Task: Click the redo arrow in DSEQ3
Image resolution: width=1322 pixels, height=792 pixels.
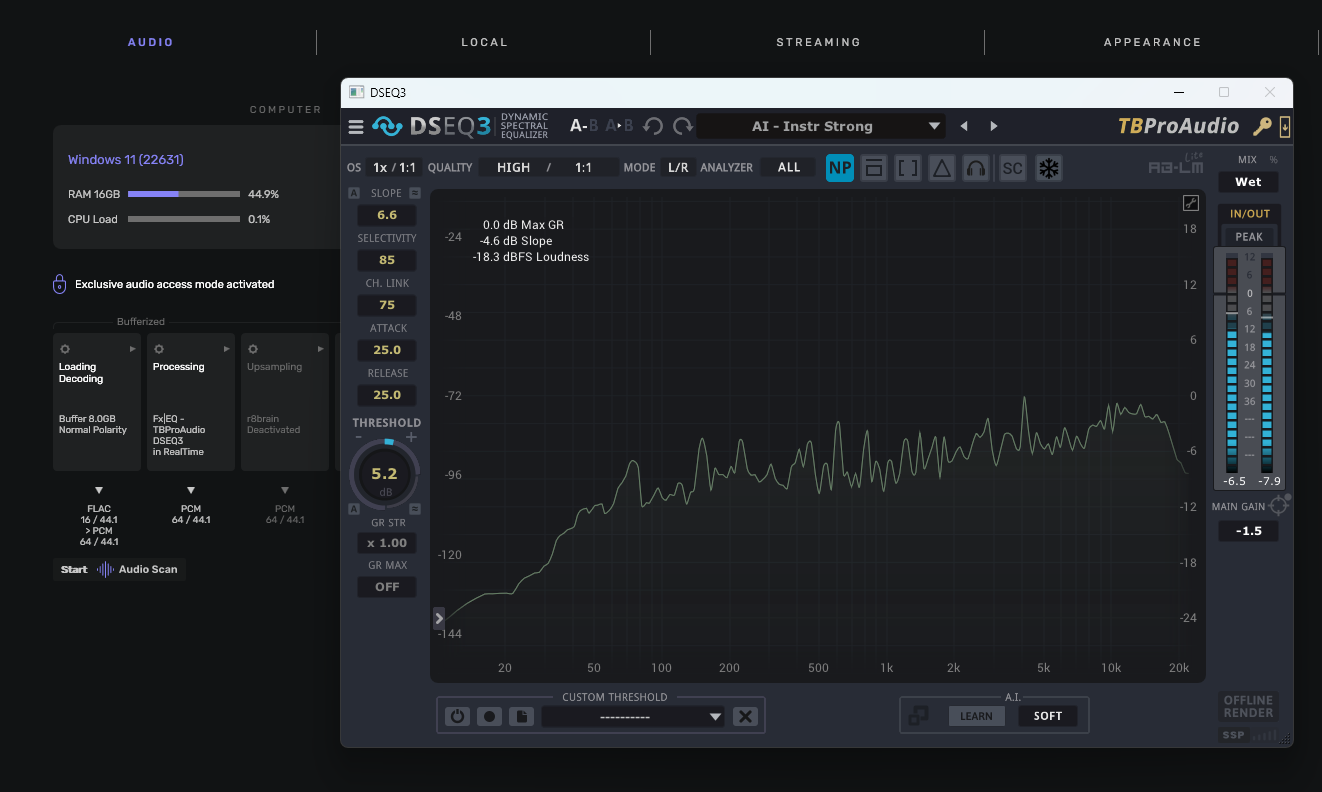Action: (x=683, y=126)
